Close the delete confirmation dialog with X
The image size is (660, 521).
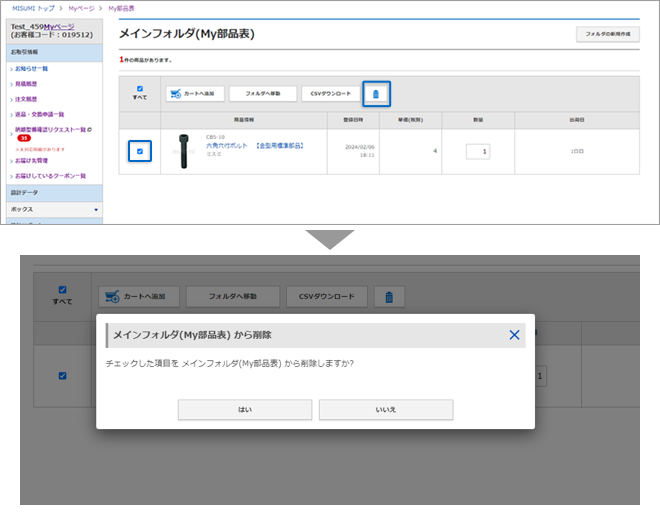coord(514,335)
